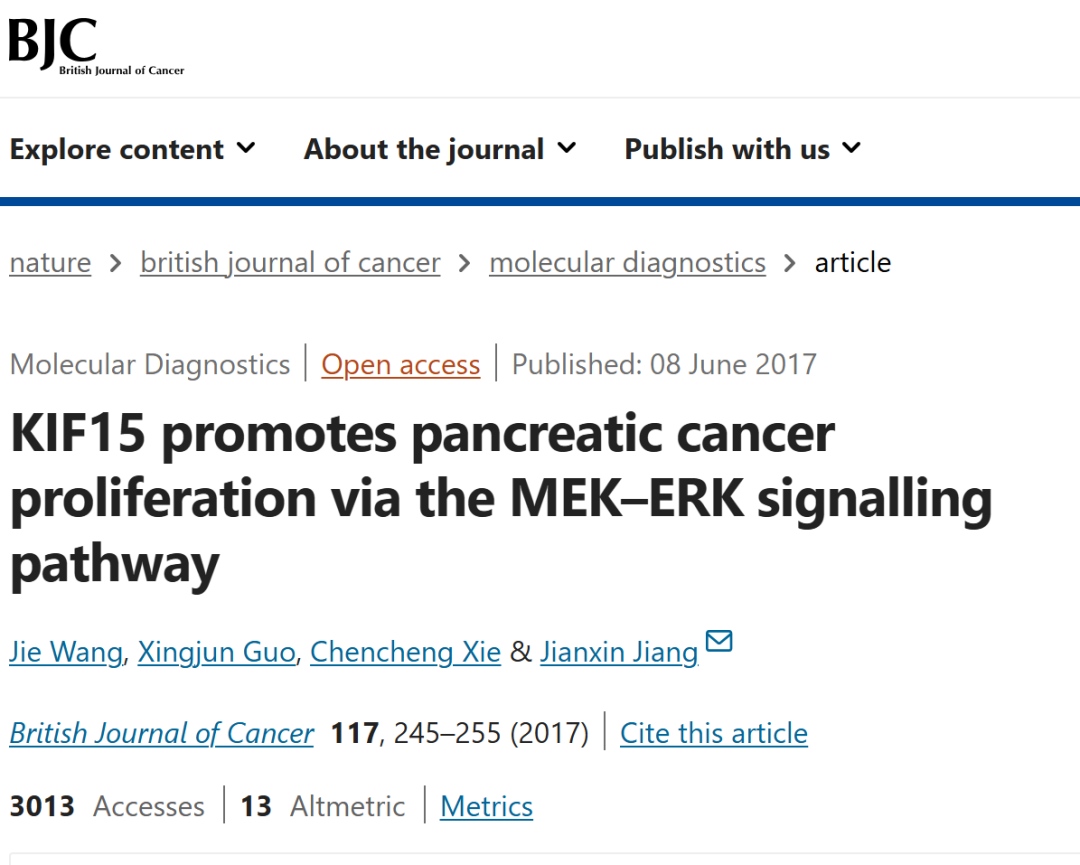The width and height of the screenshot is (1080, 865).
Task: View author Jianxin Jiang's details
Action: (619, 652)
